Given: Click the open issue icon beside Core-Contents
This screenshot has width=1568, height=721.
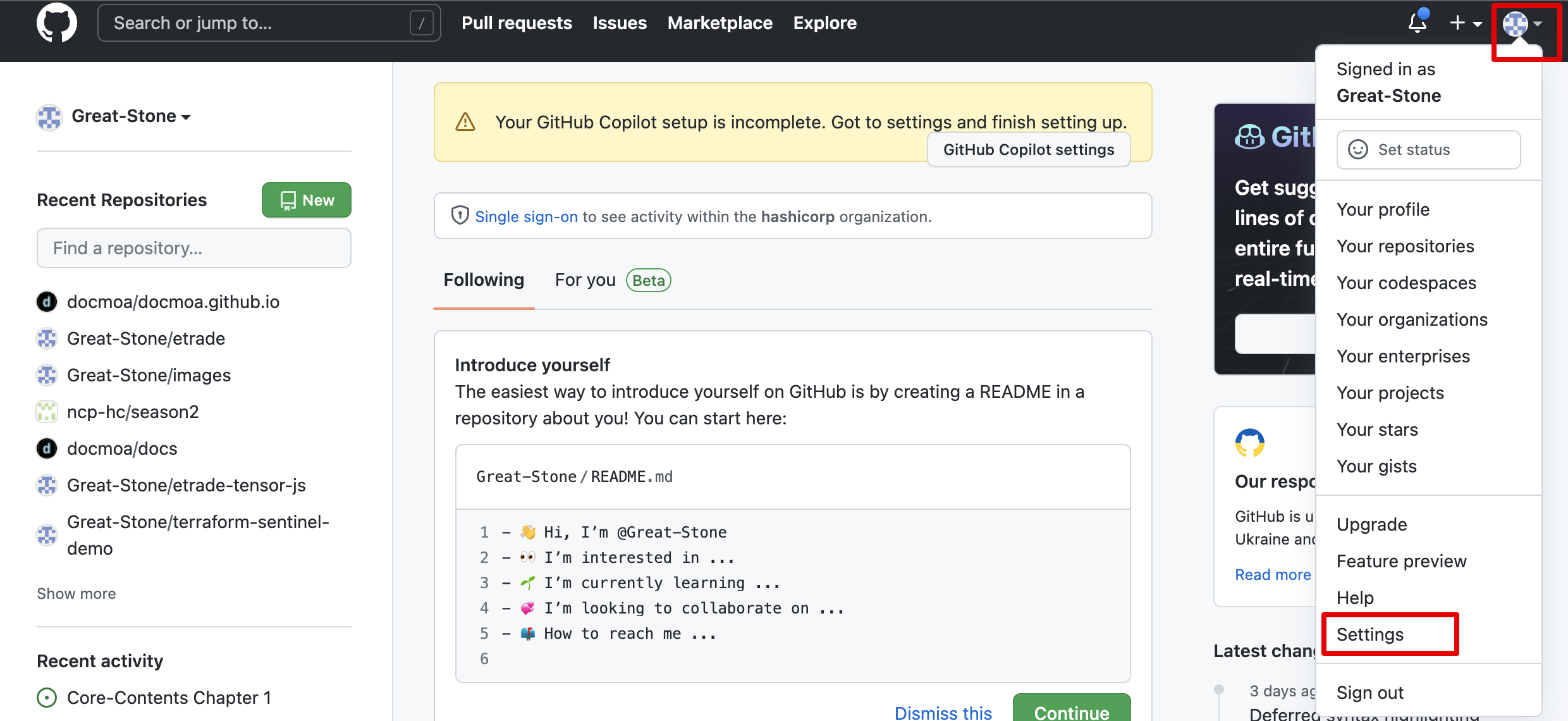Looking at the screenshot, I should [47, 698].
